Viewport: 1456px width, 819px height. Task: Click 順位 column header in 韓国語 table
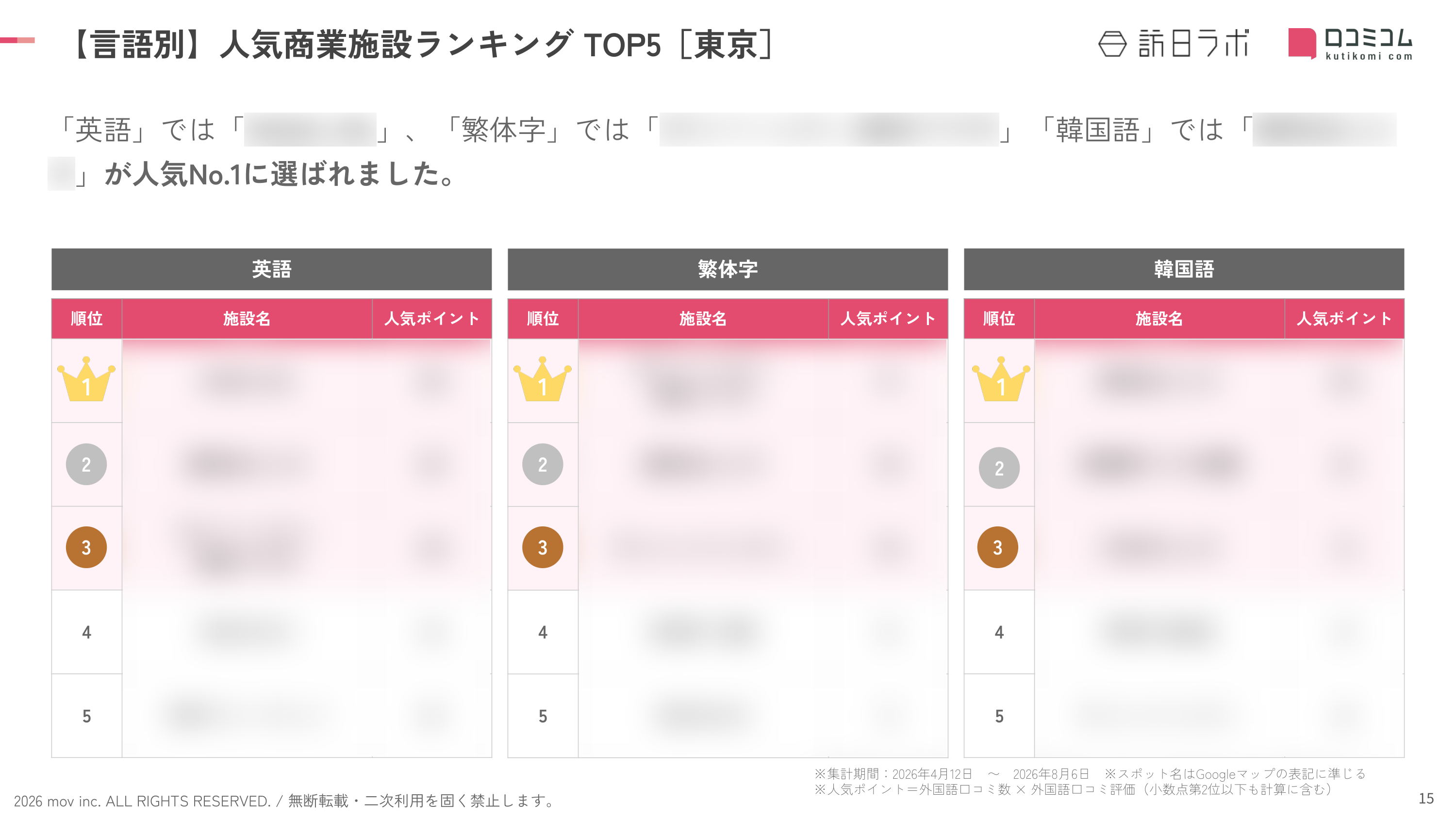(x=999, y=319)
